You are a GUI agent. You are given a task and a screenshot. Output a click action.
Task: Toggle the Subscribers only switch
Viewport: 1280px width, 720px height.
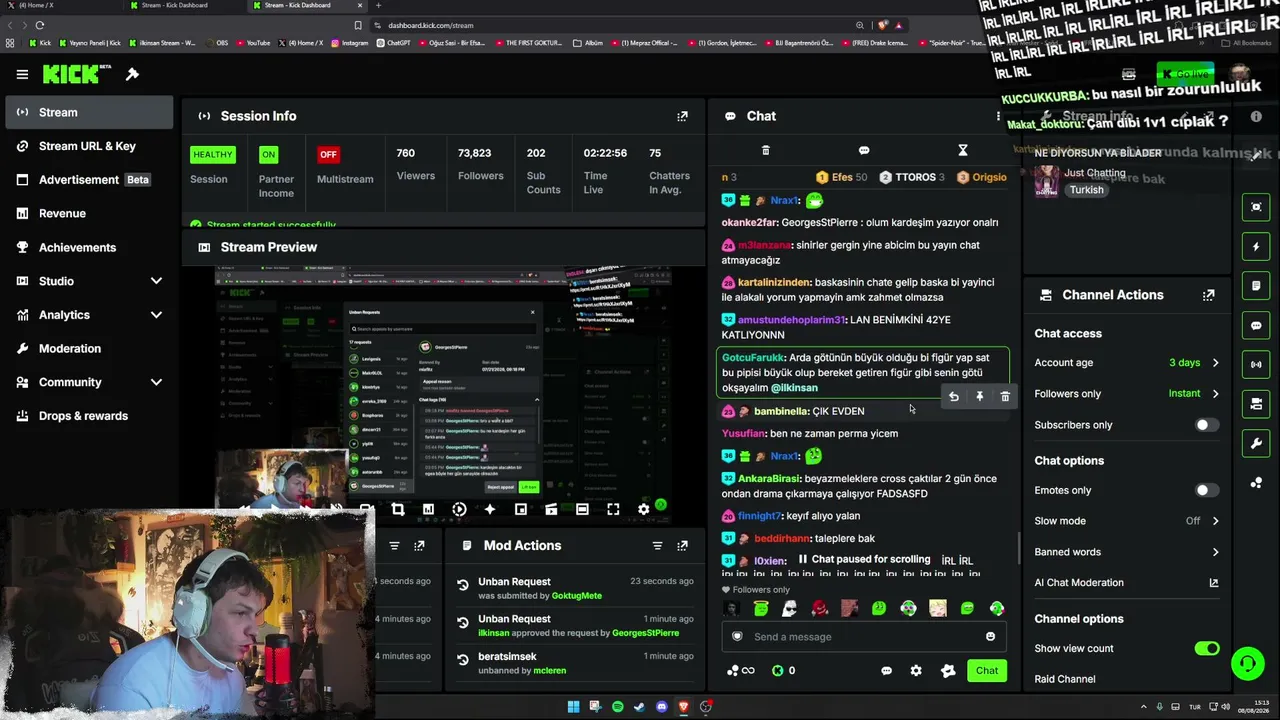pos(1207,425)
